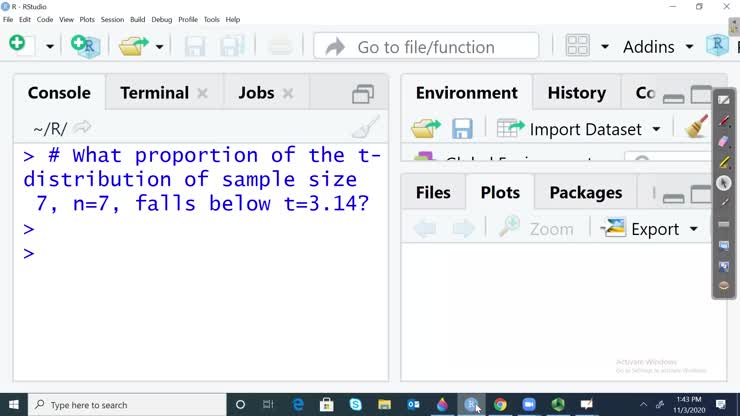The height and width of the screenshot is (416, 740).
Task: Open the Build menu
Action: [137, 19]
